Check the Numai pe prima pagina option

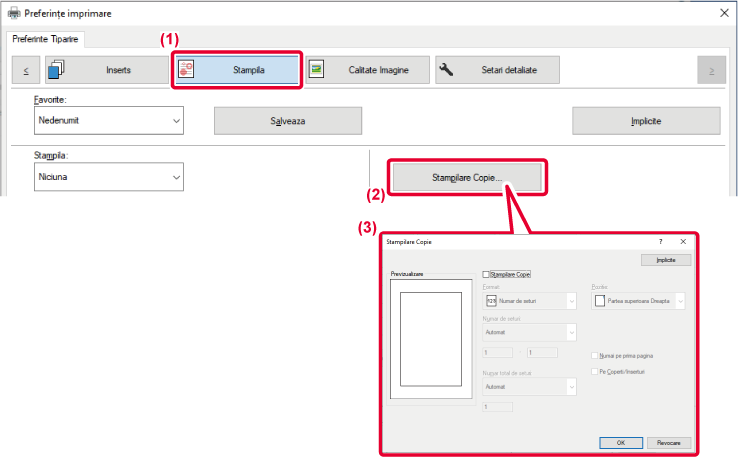[595, 355]
